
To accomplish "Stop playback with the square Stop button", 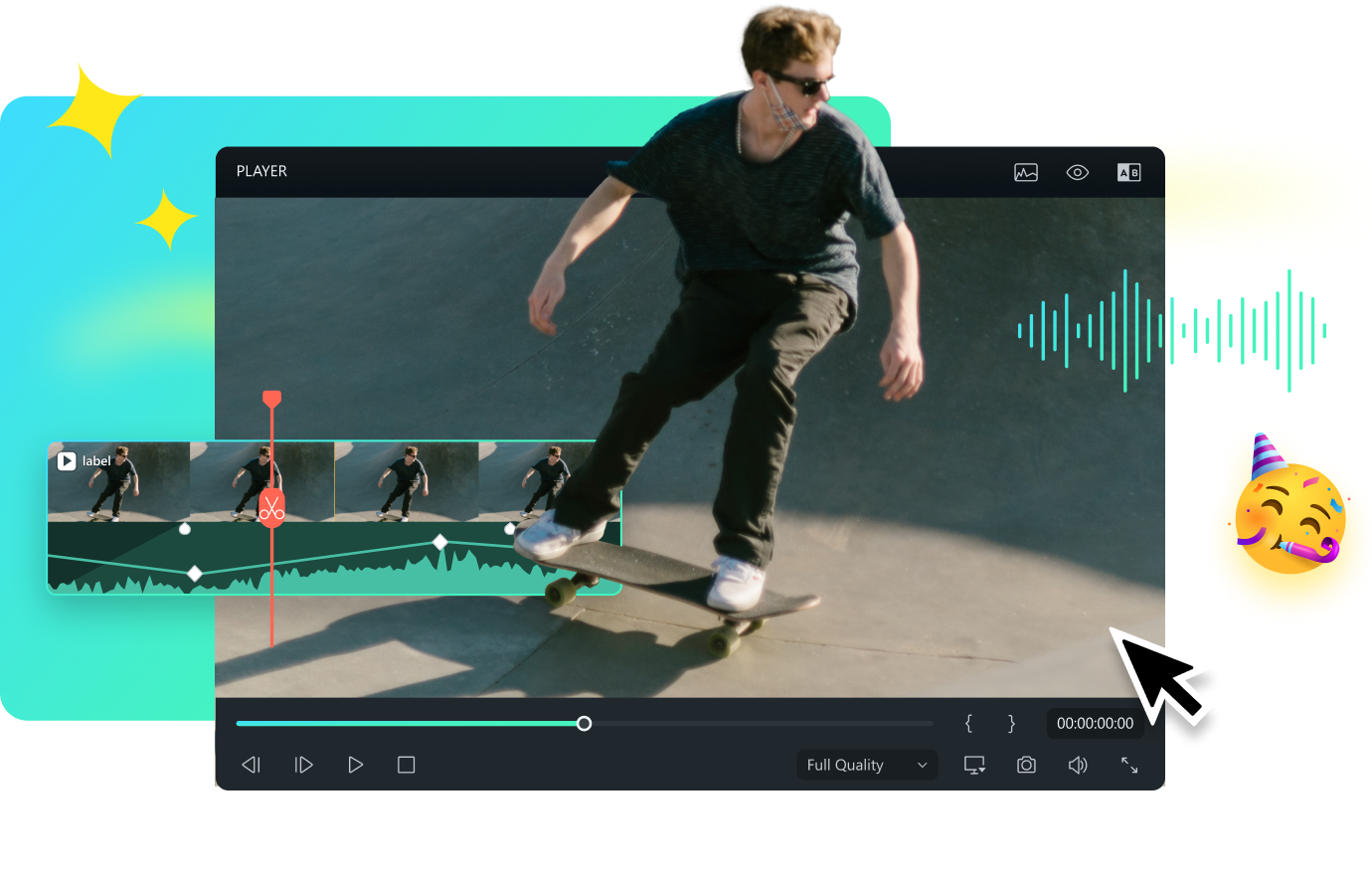I will 407,765.
